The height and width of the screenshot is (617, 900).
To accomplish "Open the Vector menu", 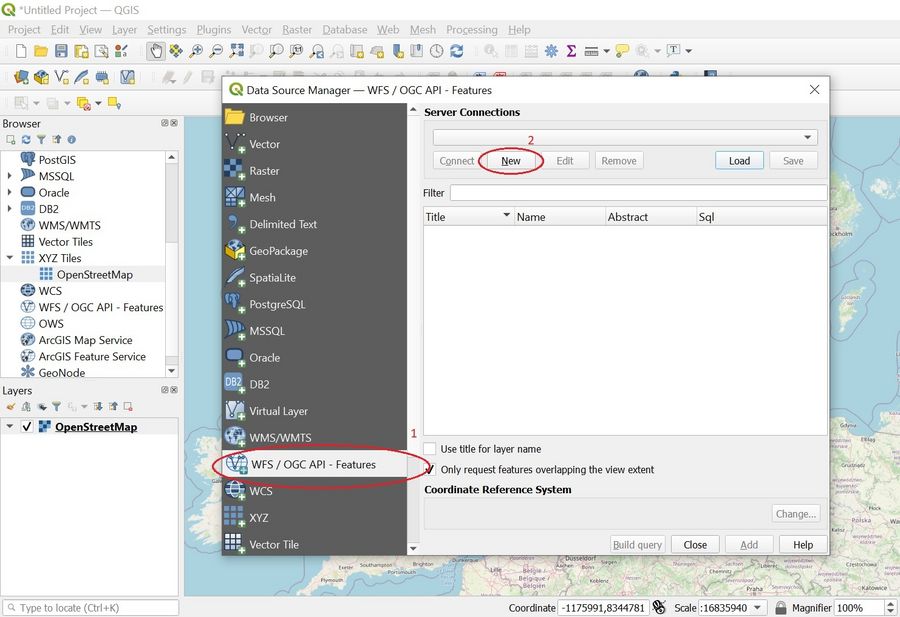I will click(x=257, y=30).
